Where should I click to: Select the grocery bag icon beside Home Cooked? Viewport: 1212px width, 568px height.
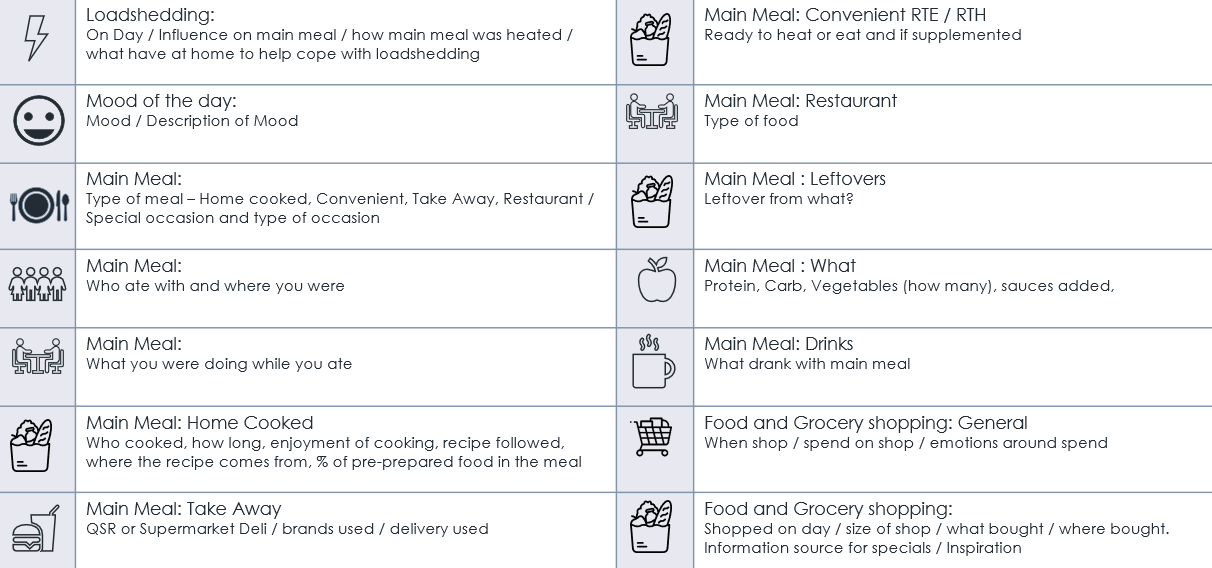click(31, 445)
